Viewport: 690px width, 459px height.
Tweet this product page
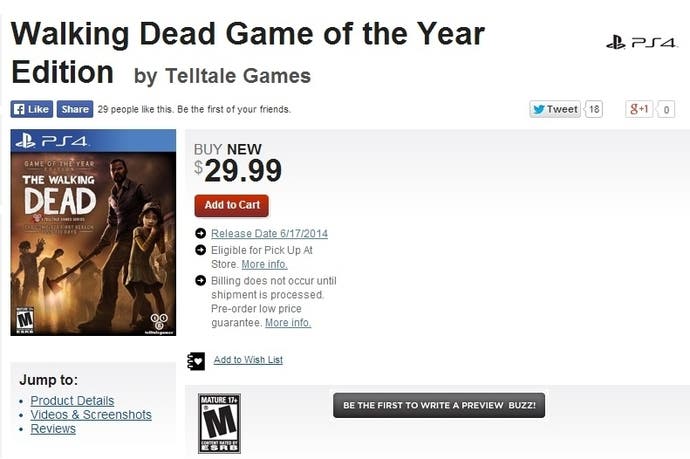point(555,109)
